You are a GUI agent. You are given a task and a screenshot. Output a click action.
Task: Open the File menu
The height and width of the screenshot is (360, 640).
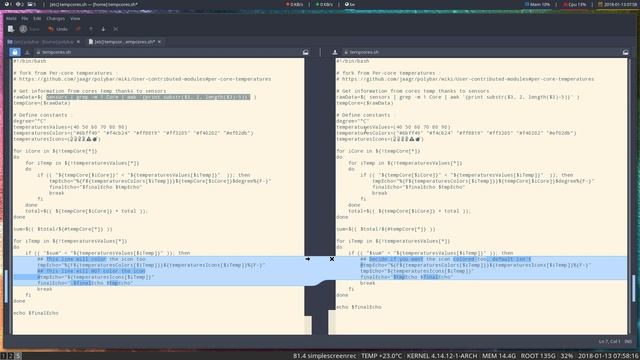[x=24, y=18]
